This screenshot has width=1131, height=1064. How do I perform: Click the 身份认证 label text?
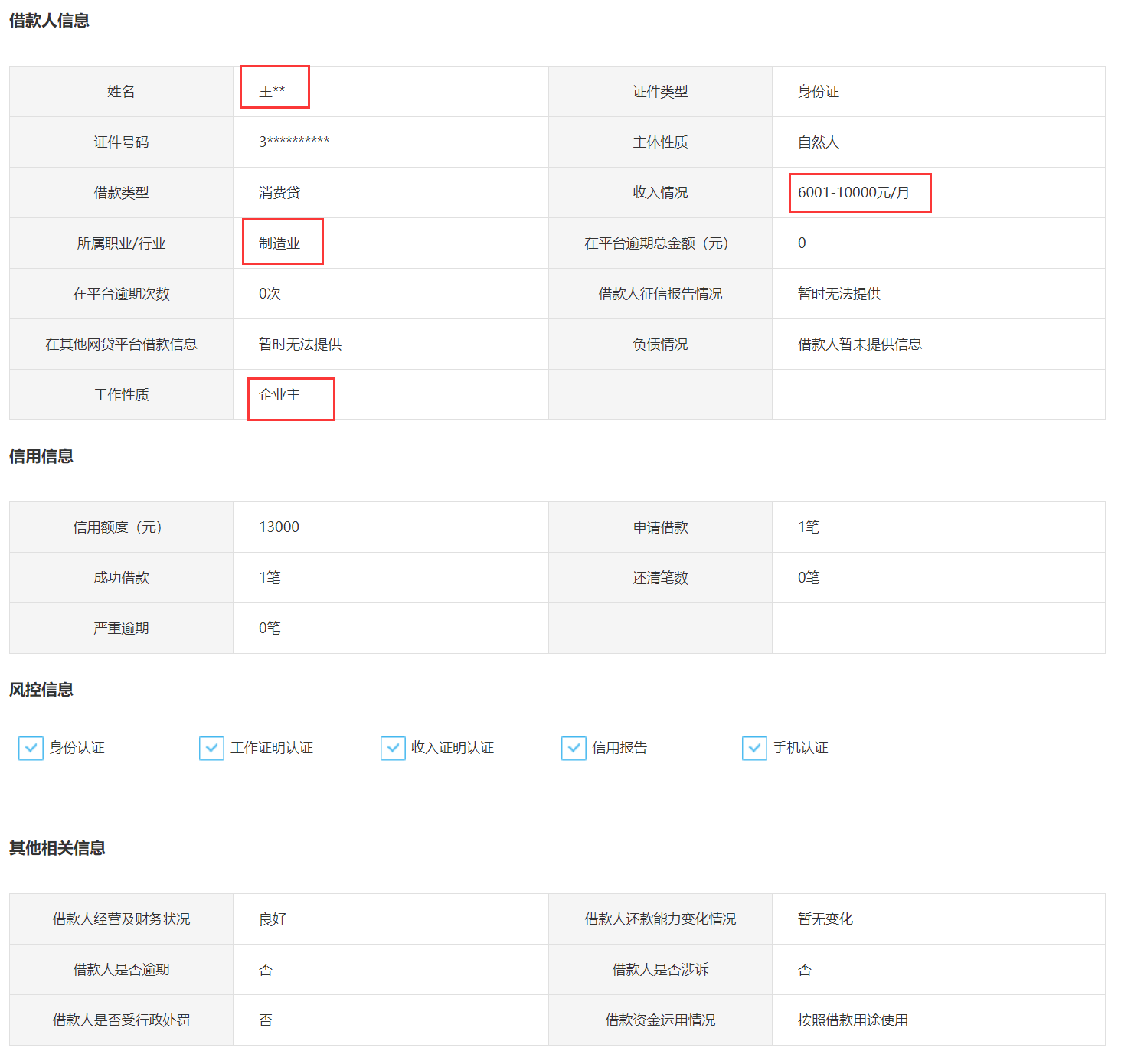tap(77, 748)
